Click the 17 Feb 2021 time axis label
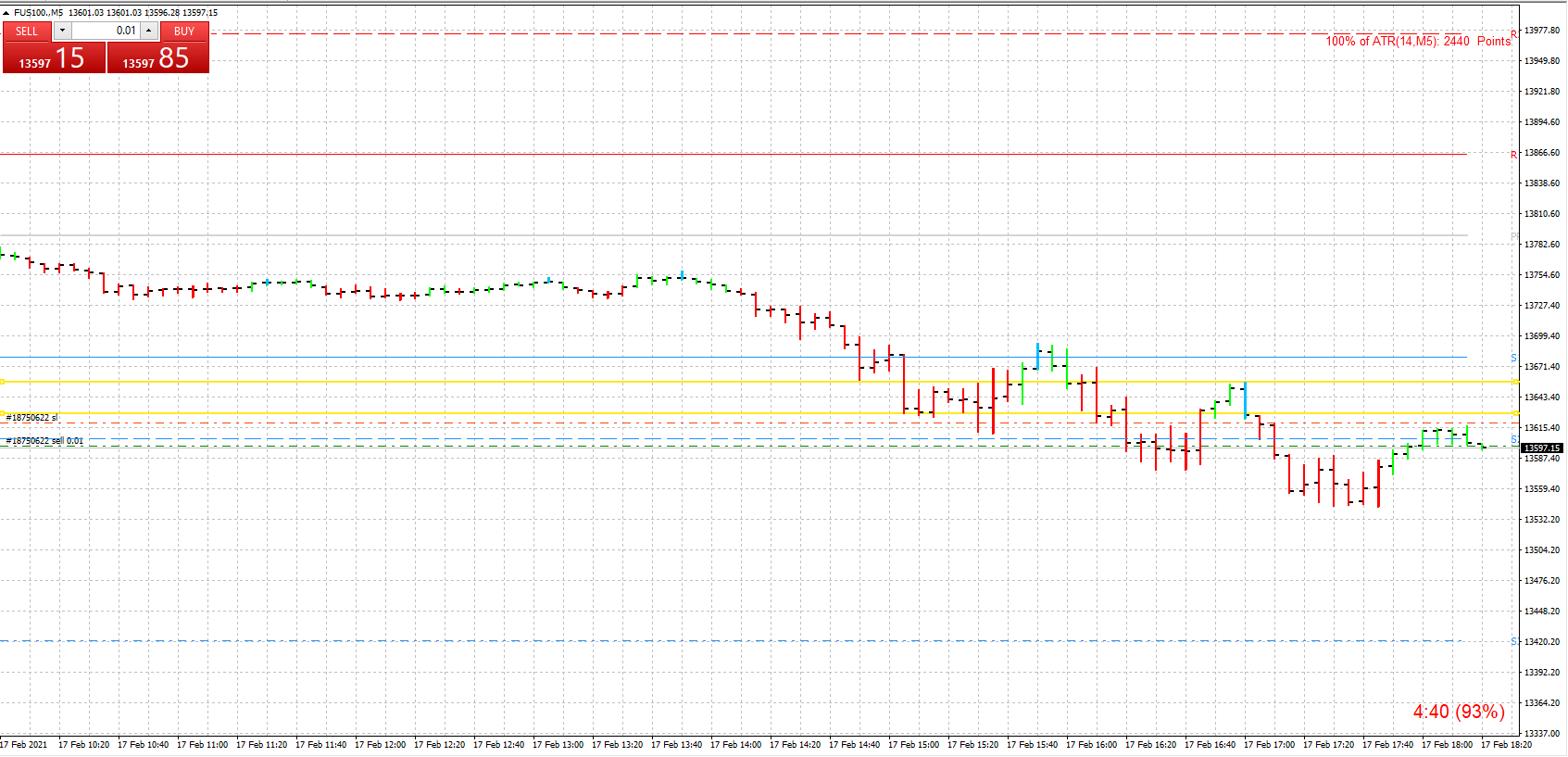Viewport: 1568px width, 757px height. pyautogui.click(x=24, y=745)
